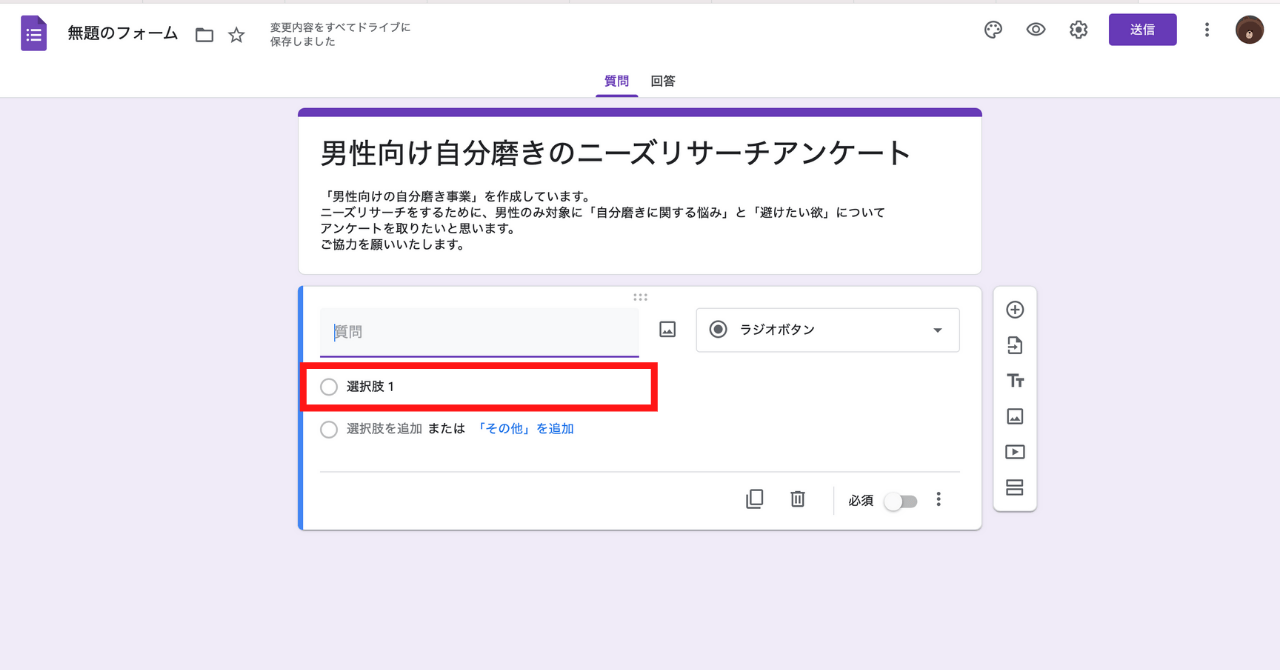Add an other option via 「その他」を追加 link
Viewport: 1280px width, 670px height.
pyautogui.click(x=526, y=428)
